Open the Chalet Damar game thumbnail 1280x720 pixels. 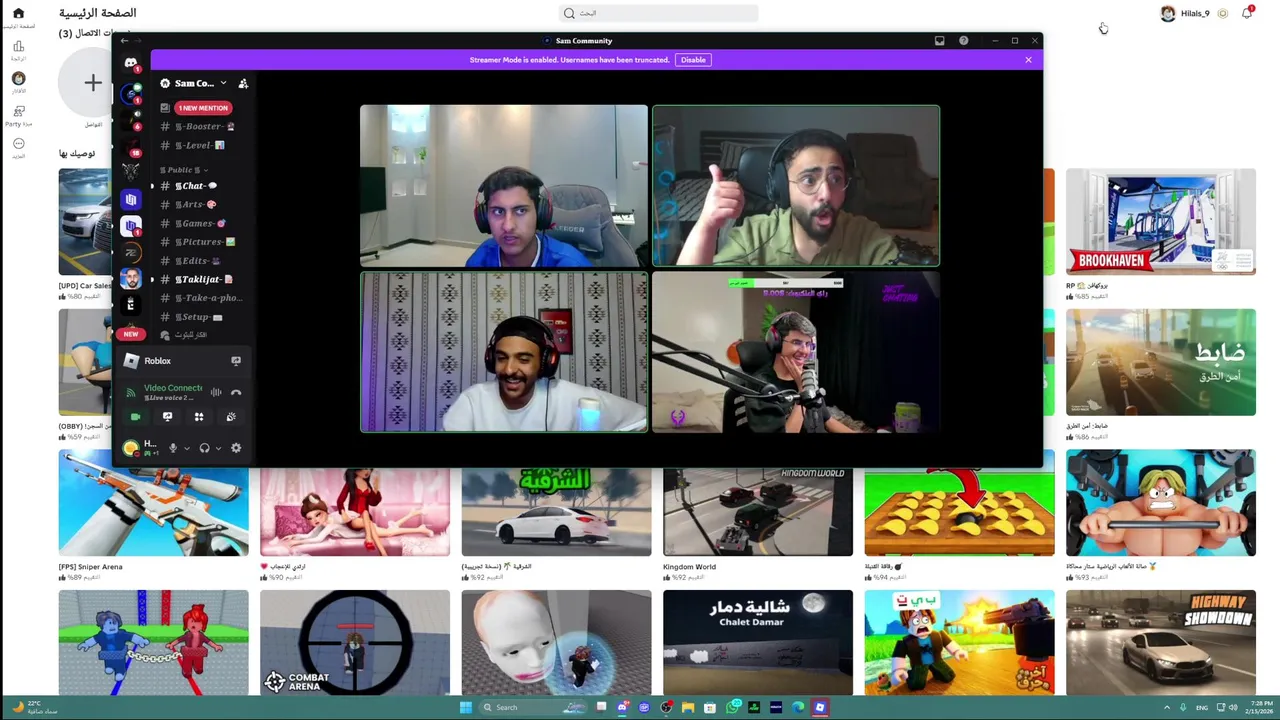tap(758, 643)
